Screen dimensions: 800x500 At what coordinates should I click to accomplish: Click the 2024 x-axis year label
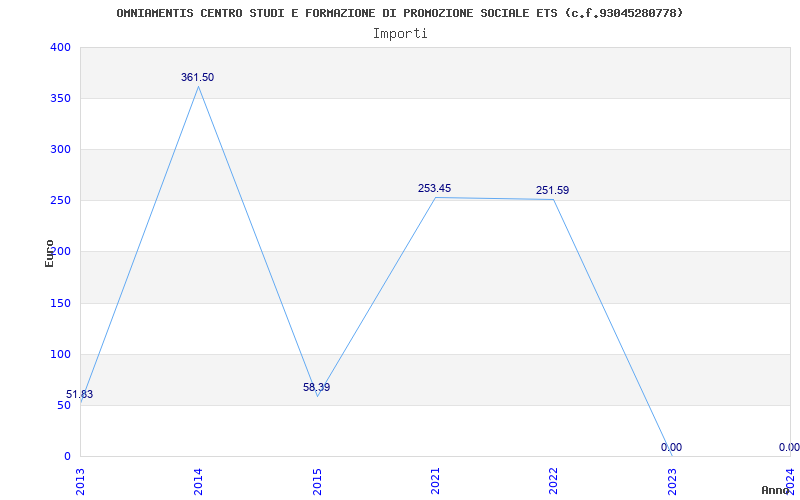point(790,481)
